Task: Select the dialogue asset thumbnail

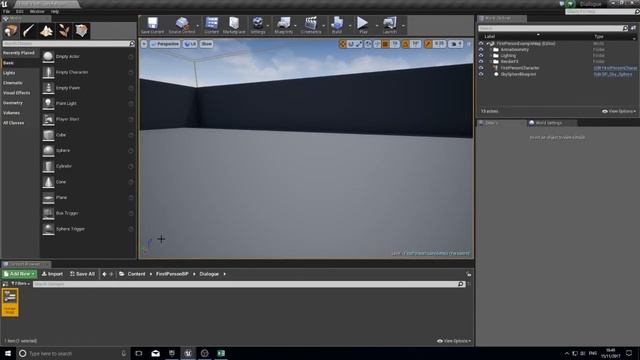Action: tap(10, 302)
